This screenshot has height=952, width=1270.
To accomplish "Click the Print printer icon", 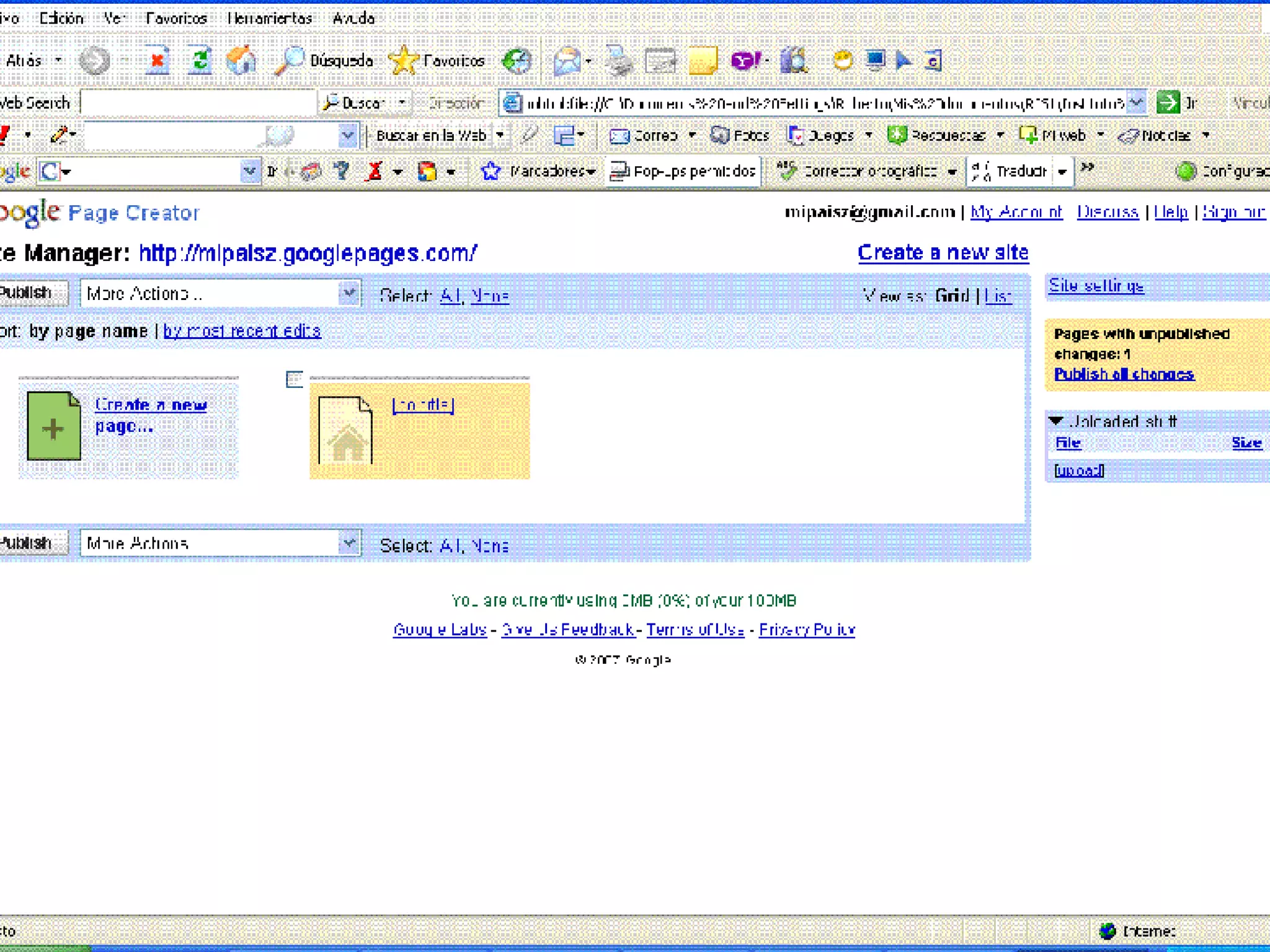I will coord(618,61).
